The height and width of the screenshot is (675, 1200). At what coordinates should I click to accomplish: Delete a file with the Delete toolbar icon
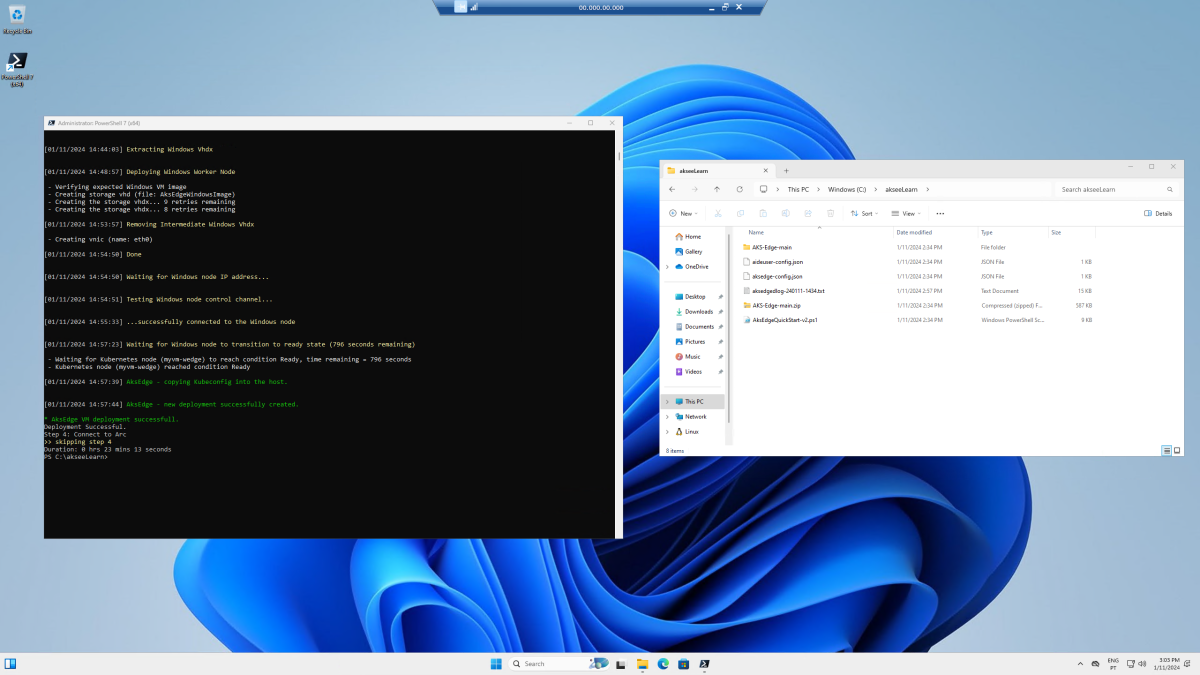coord(830,213)
